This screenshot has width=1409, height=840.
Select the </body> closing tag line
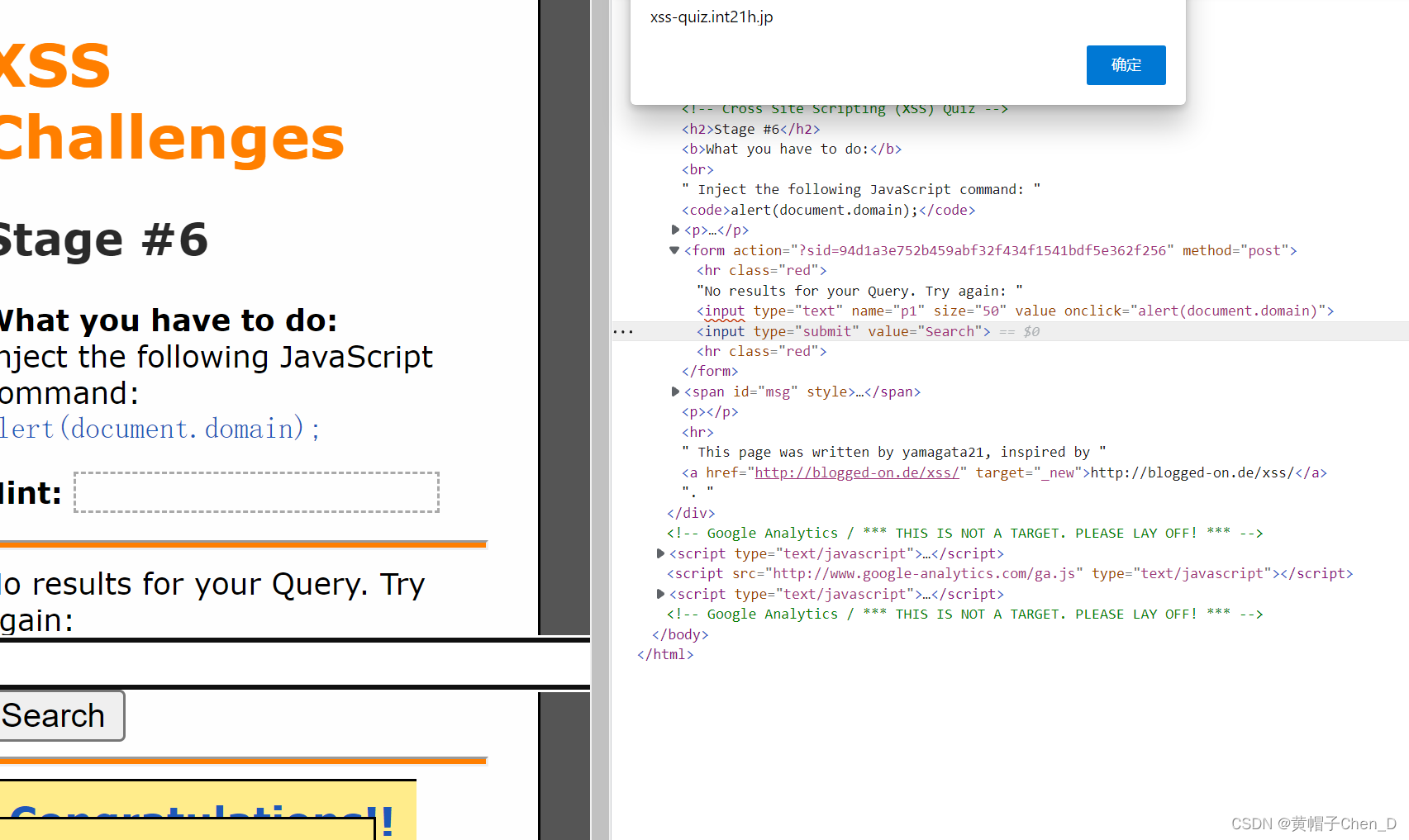680,634
